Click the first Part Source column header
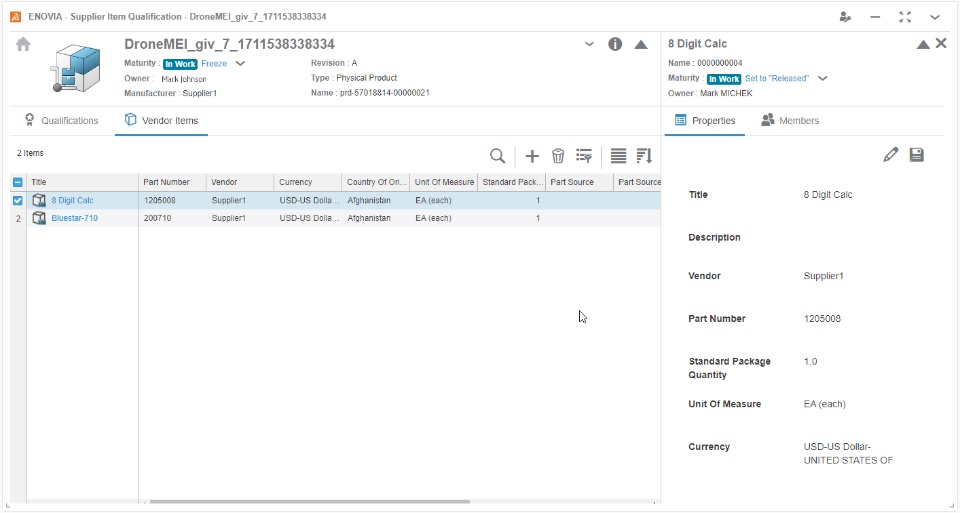Viewport: 960px width, 513px height. pyautogui.click(x=580, y=182)
